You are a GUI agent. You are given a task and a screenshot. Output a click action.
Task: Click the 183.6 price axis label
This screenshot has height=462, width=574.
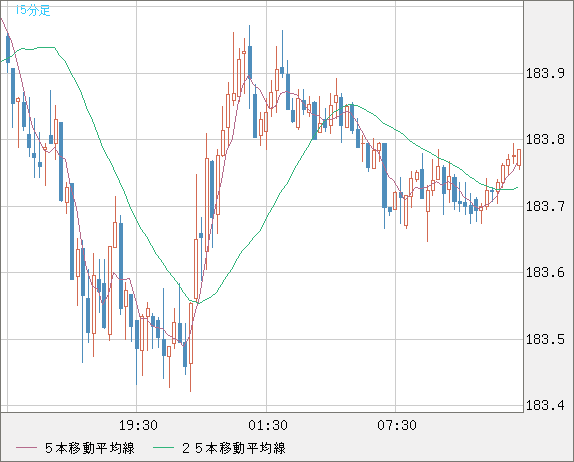(545, 272)
